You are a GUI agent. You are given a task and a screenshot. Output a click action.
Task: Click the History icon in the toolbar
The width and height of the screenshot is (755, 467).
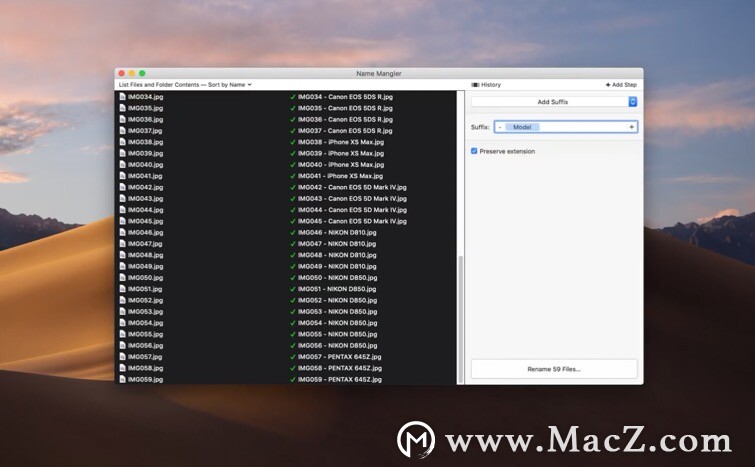(475, 85)
